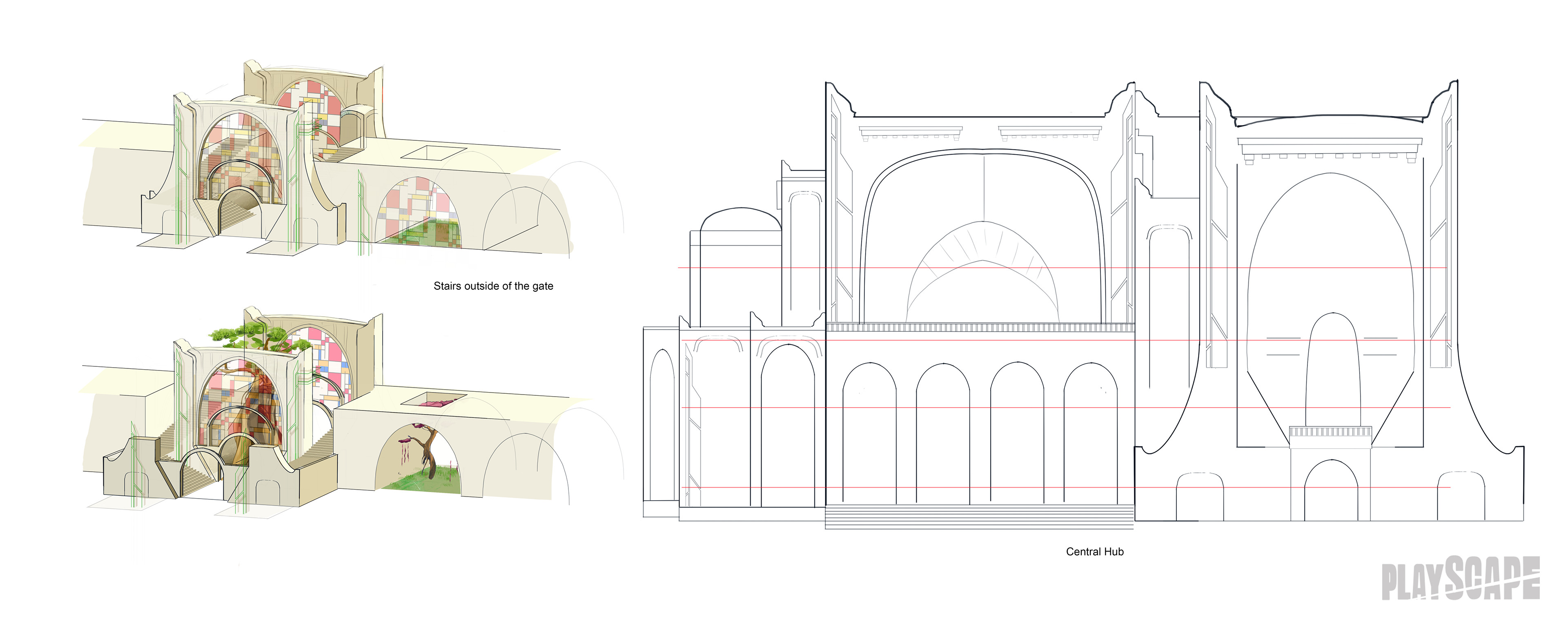Click the "Stairs outside of the gate" caption
Image resolution: width=1568 pixels, height=621 pixels.
pyautogui.click(x=493, y=286)
